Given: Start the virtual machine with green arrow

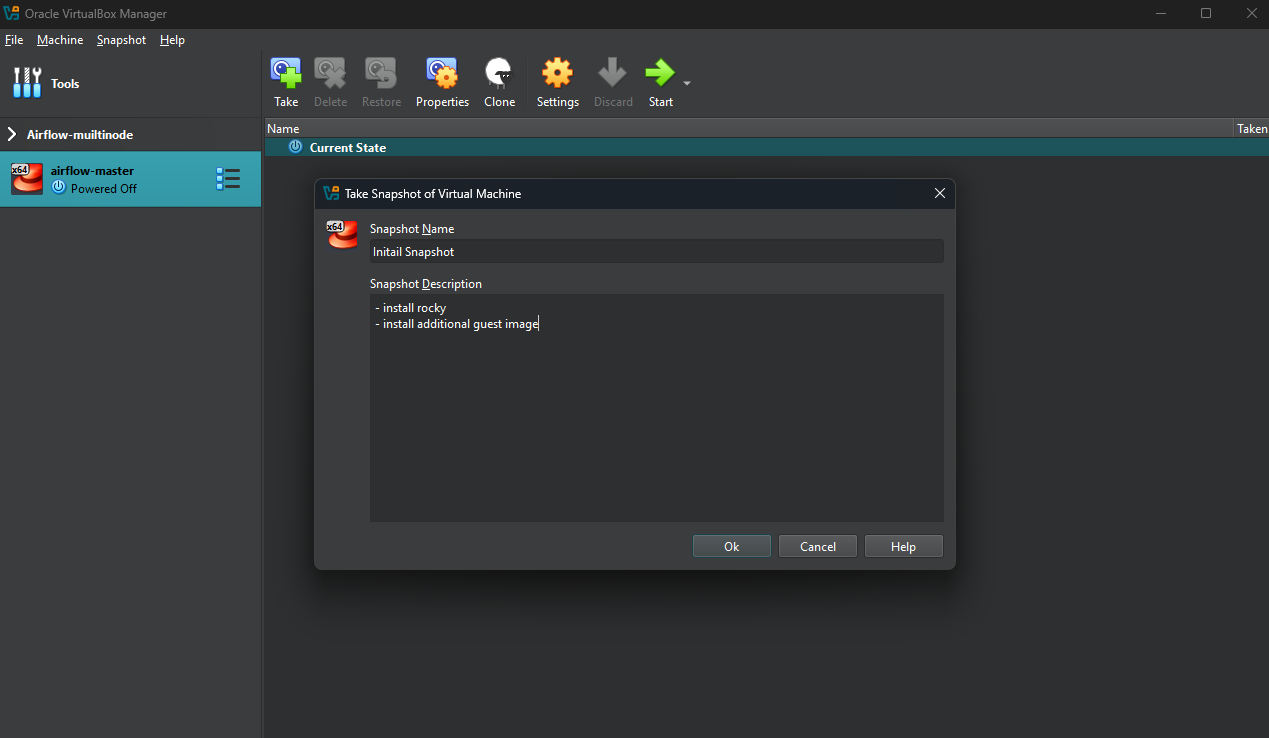Looking at the screenshot, I should click(x=660, y=73).
